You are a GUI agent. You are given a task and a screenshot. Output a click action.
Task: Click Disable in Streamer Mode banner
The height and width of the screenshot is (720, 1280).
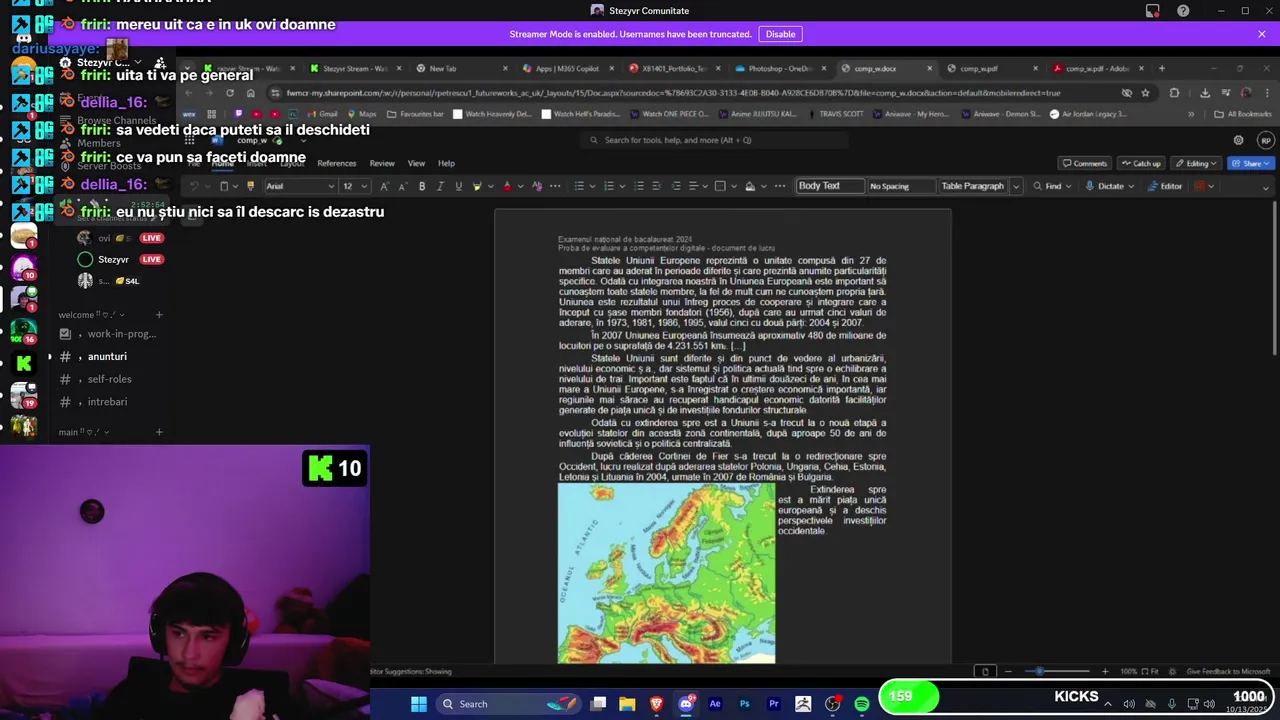(x=780, y=34)
